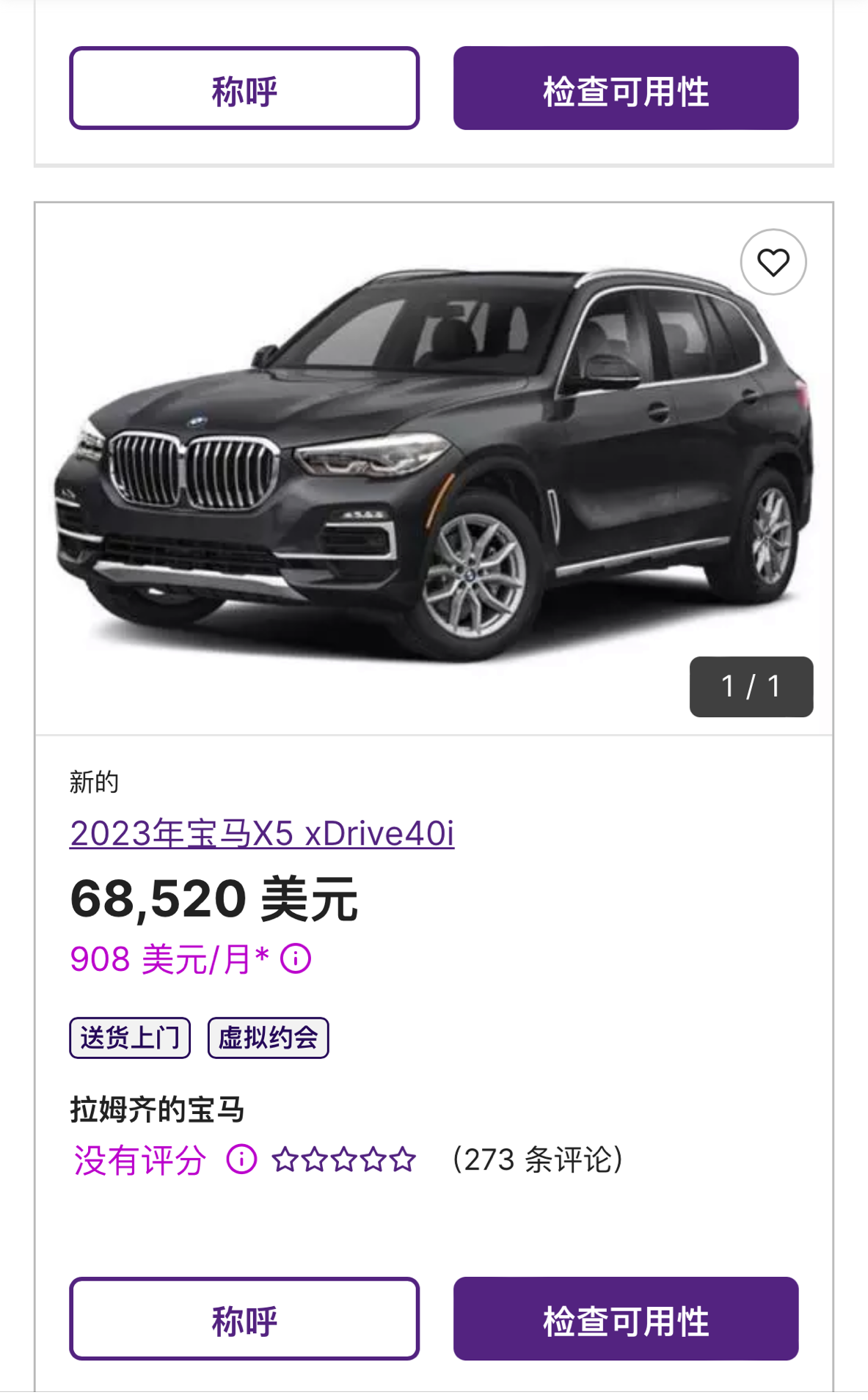Click the fourth rating star
Viewport: 868px width, 1400px height.
pyautogui.click(x=373, y=1159)
